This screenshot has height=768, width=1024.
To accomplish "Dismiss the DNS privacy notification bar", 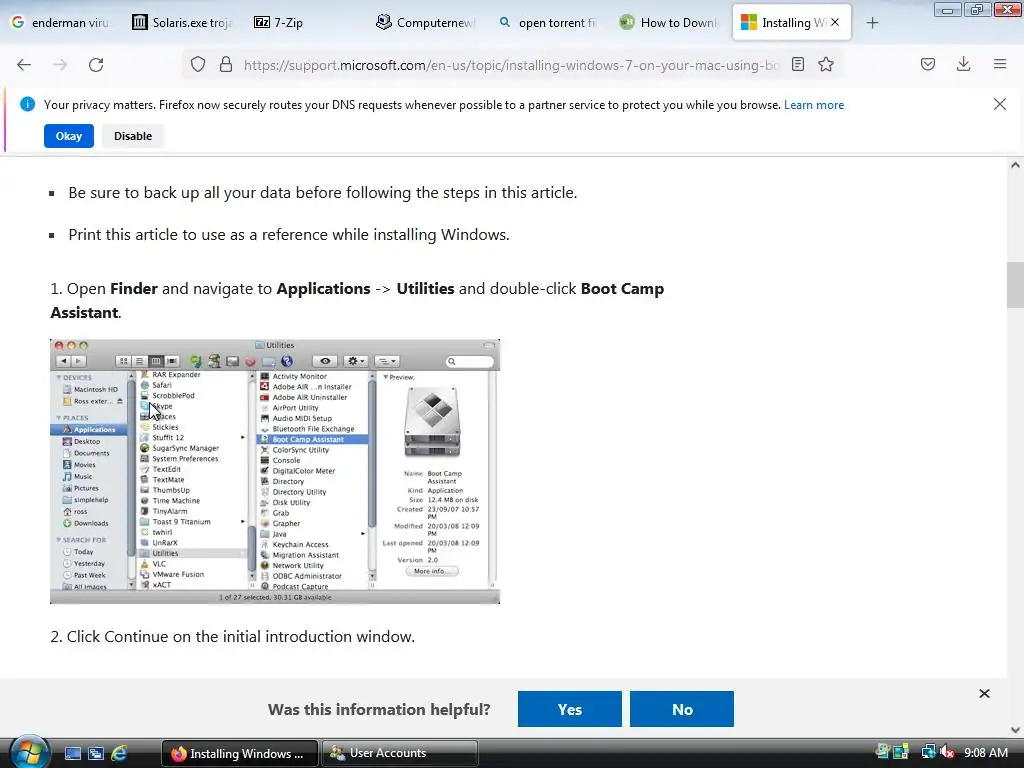I will click(1000, 104).
